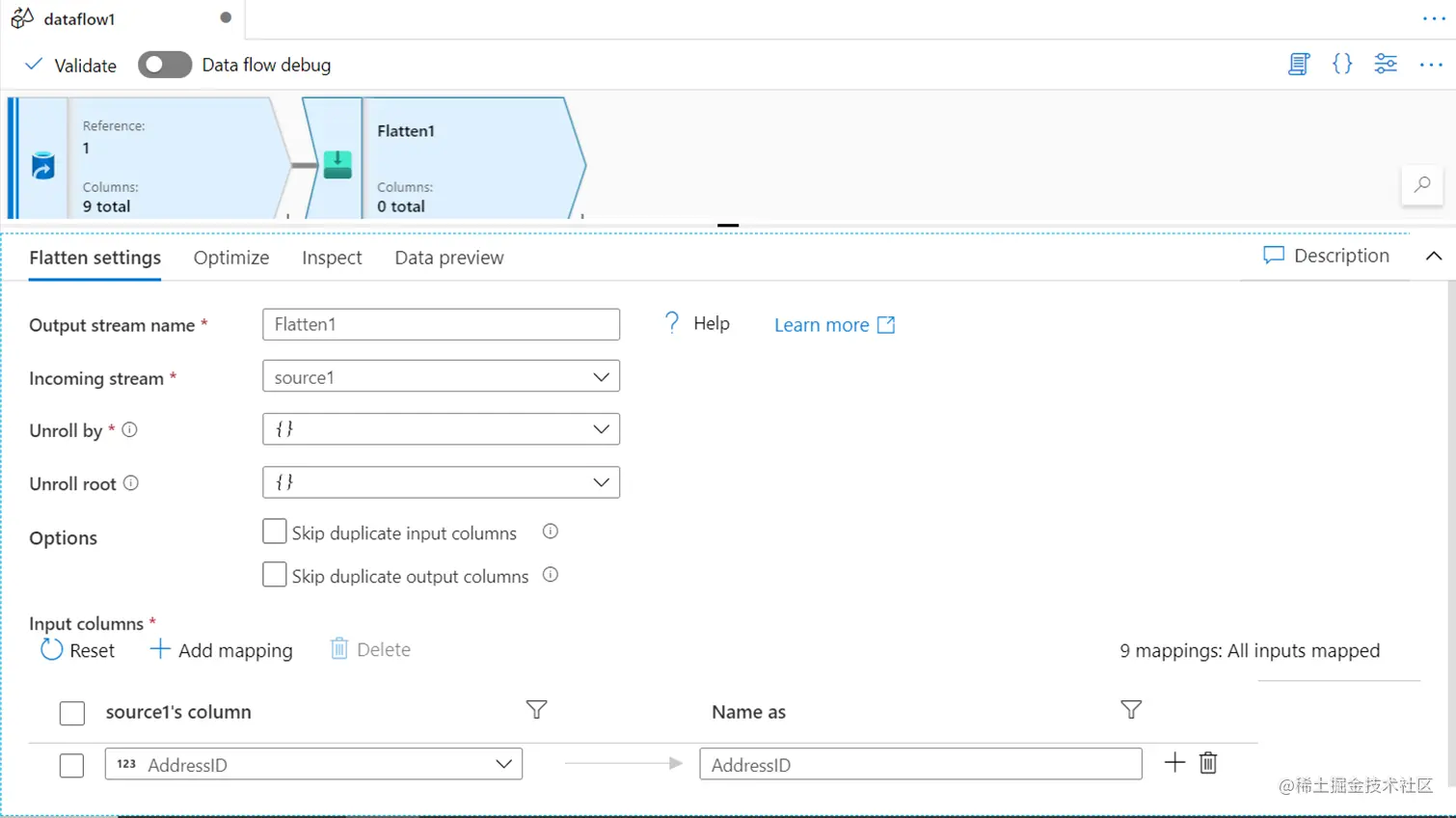Switch to Flatten settings tab
The height and width of the screenshot is (818, 1456).
tap(94, 258)
